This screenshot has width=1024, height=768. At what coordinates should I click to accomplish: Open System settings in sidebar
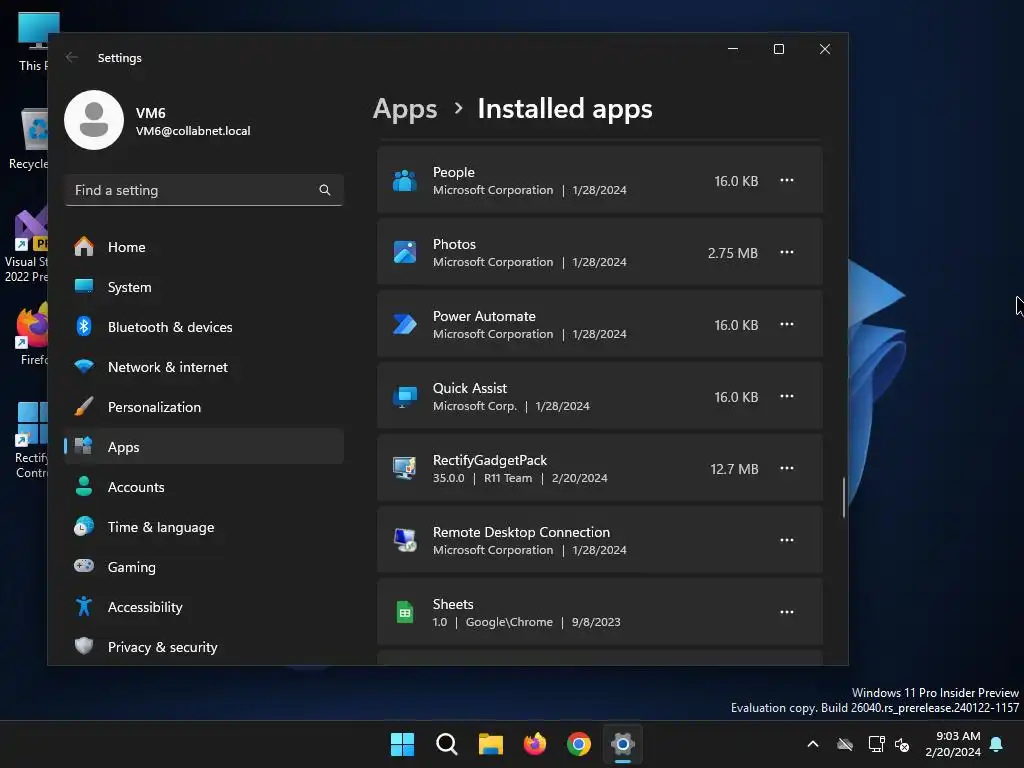click(x=204, y=287)
